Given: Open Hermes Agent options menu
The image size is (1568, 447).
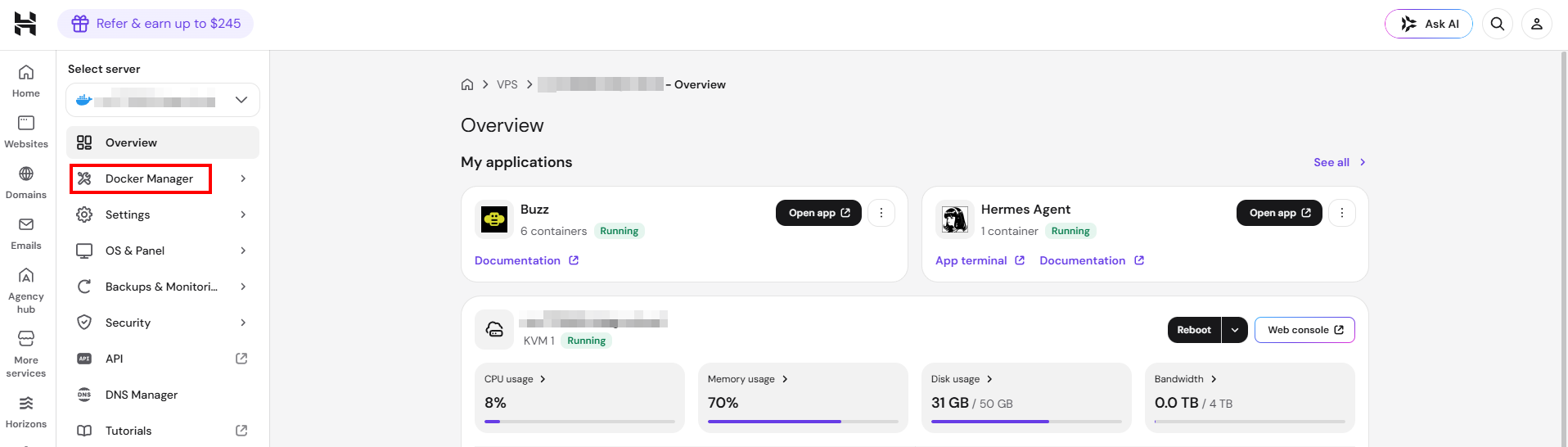Looking at the screenshot, I should point(1342,213).
